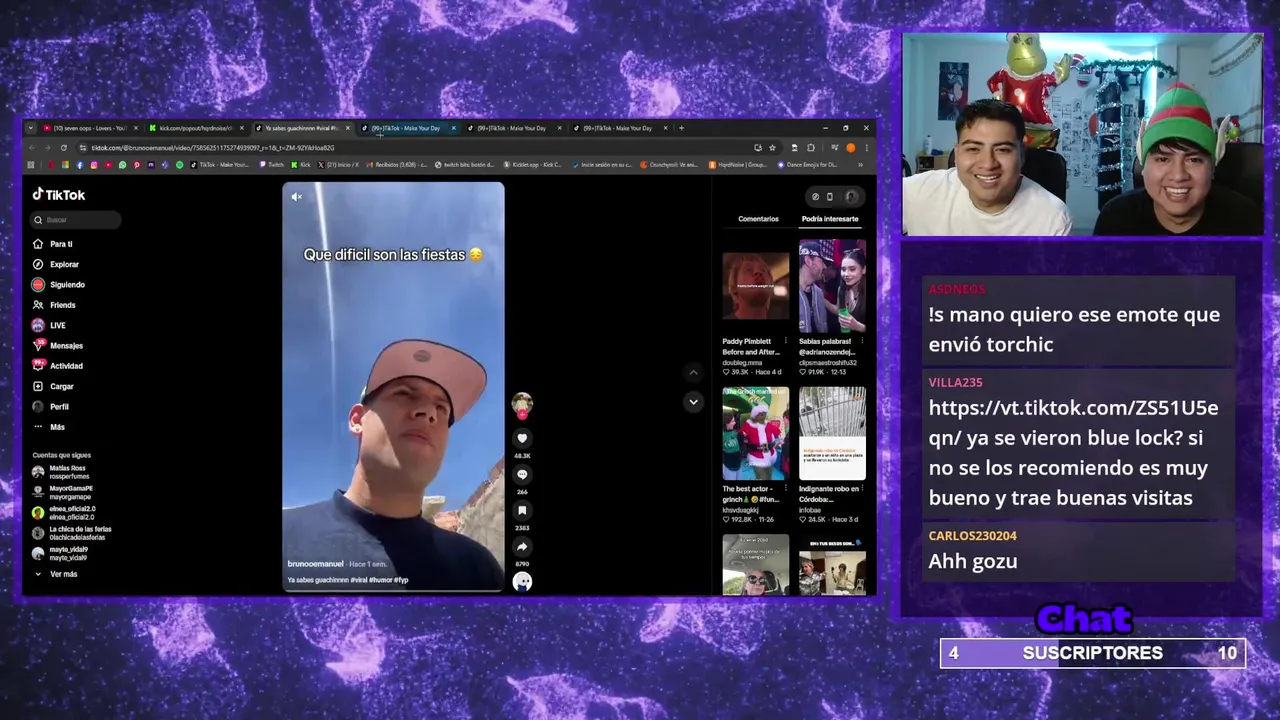The width and height of the screenshot is (1280, 720).
Task: Save the video with the bookmark icon
Action: (522, 510)
